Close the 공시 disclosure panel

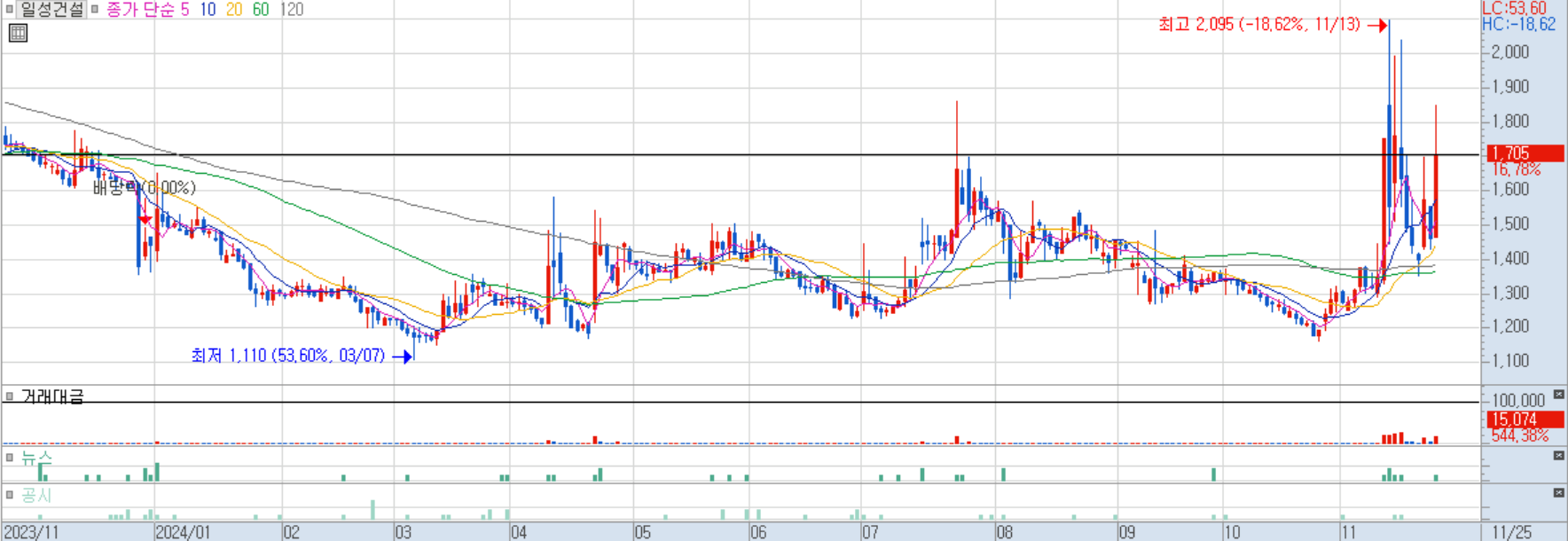click(1559, 493)
